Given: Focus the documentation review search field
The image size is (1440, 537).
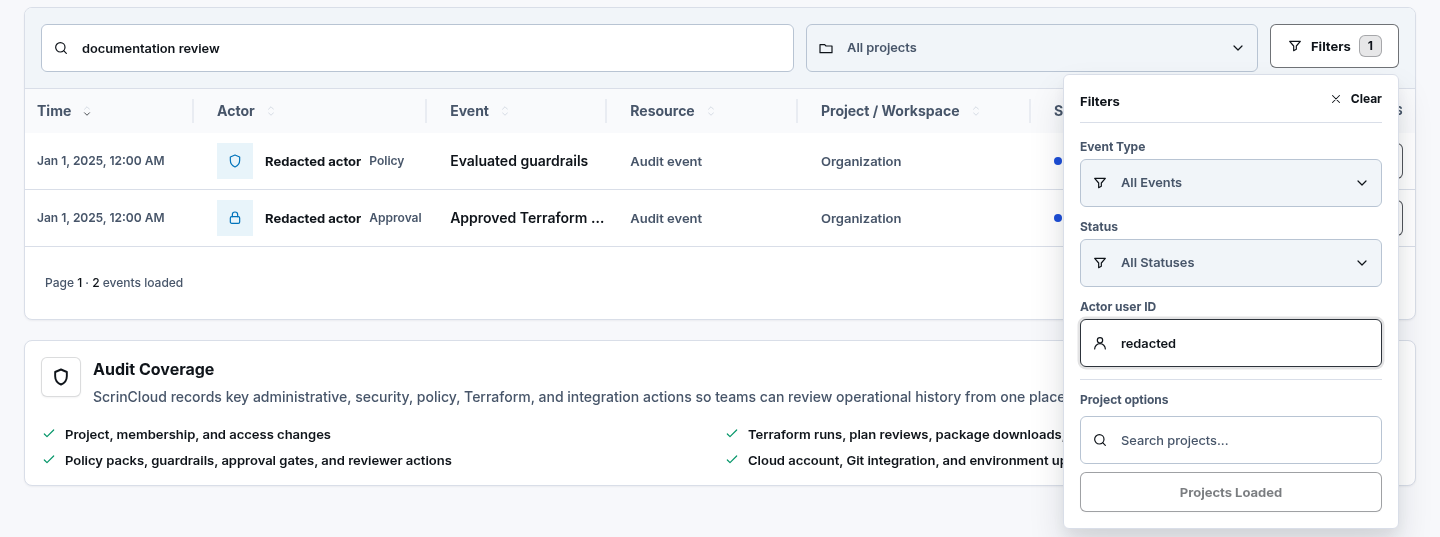Looking at the screenshot, I should (x=417, y=48).
